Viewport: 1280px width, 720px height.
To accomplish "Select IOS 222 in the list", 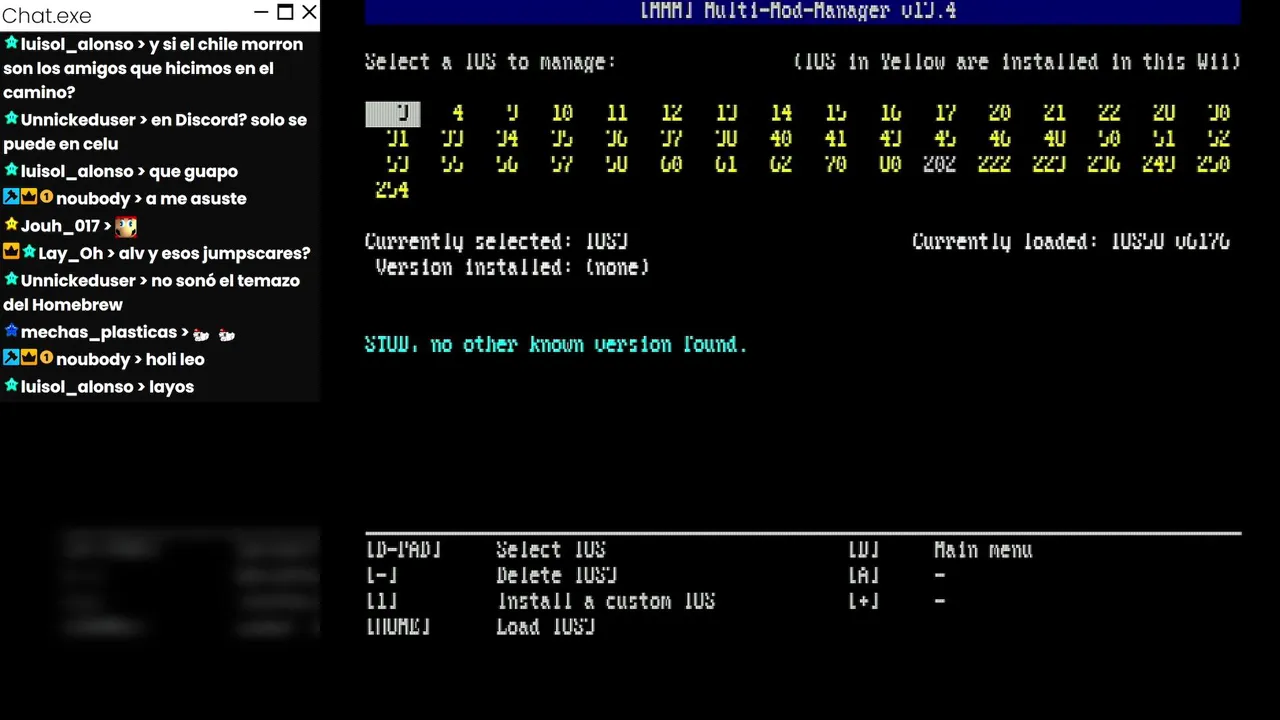I will 994,164.
